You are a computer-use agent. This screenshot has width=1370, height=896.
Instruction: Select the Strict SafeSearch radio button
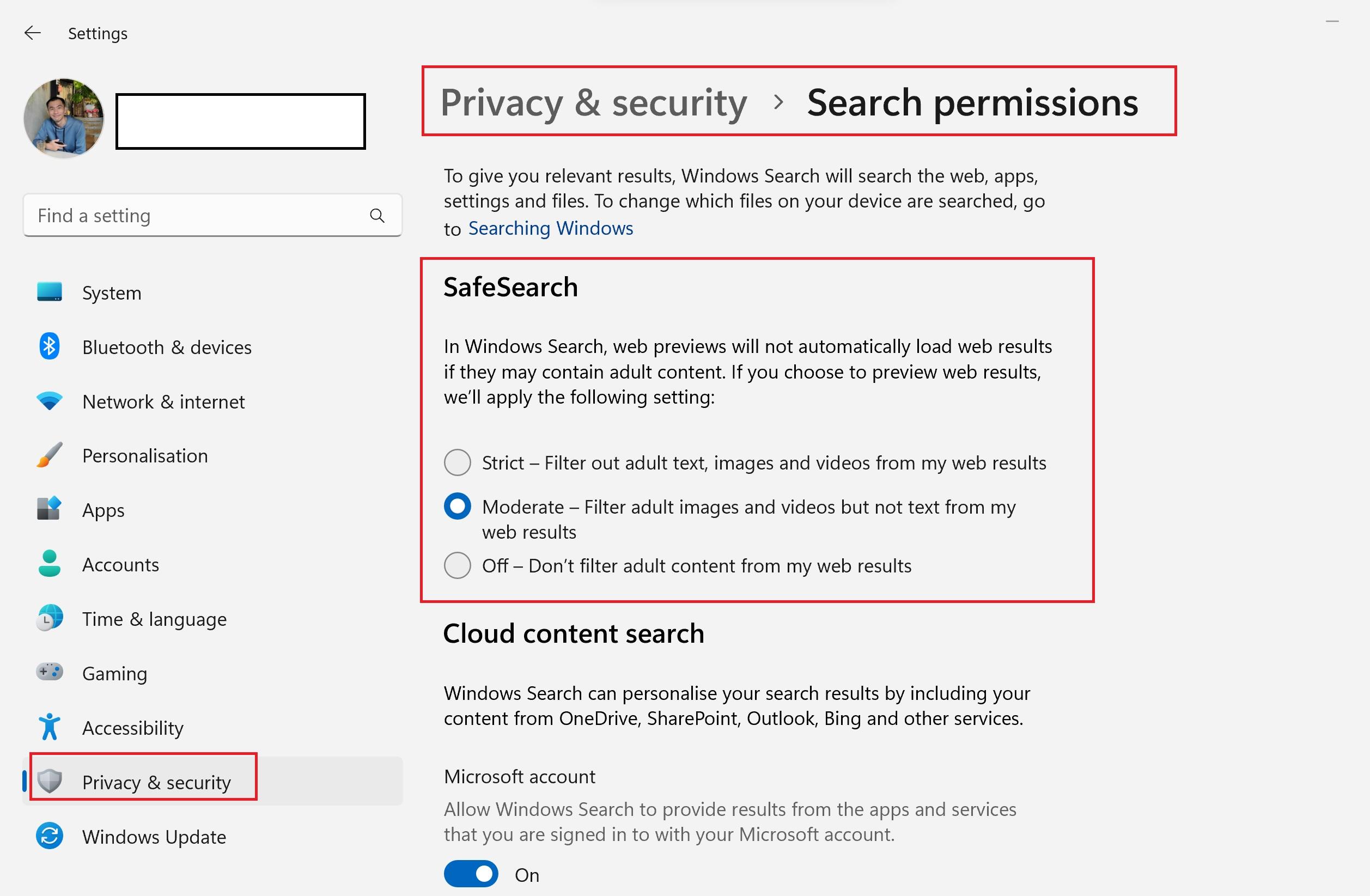pos(458,462)
